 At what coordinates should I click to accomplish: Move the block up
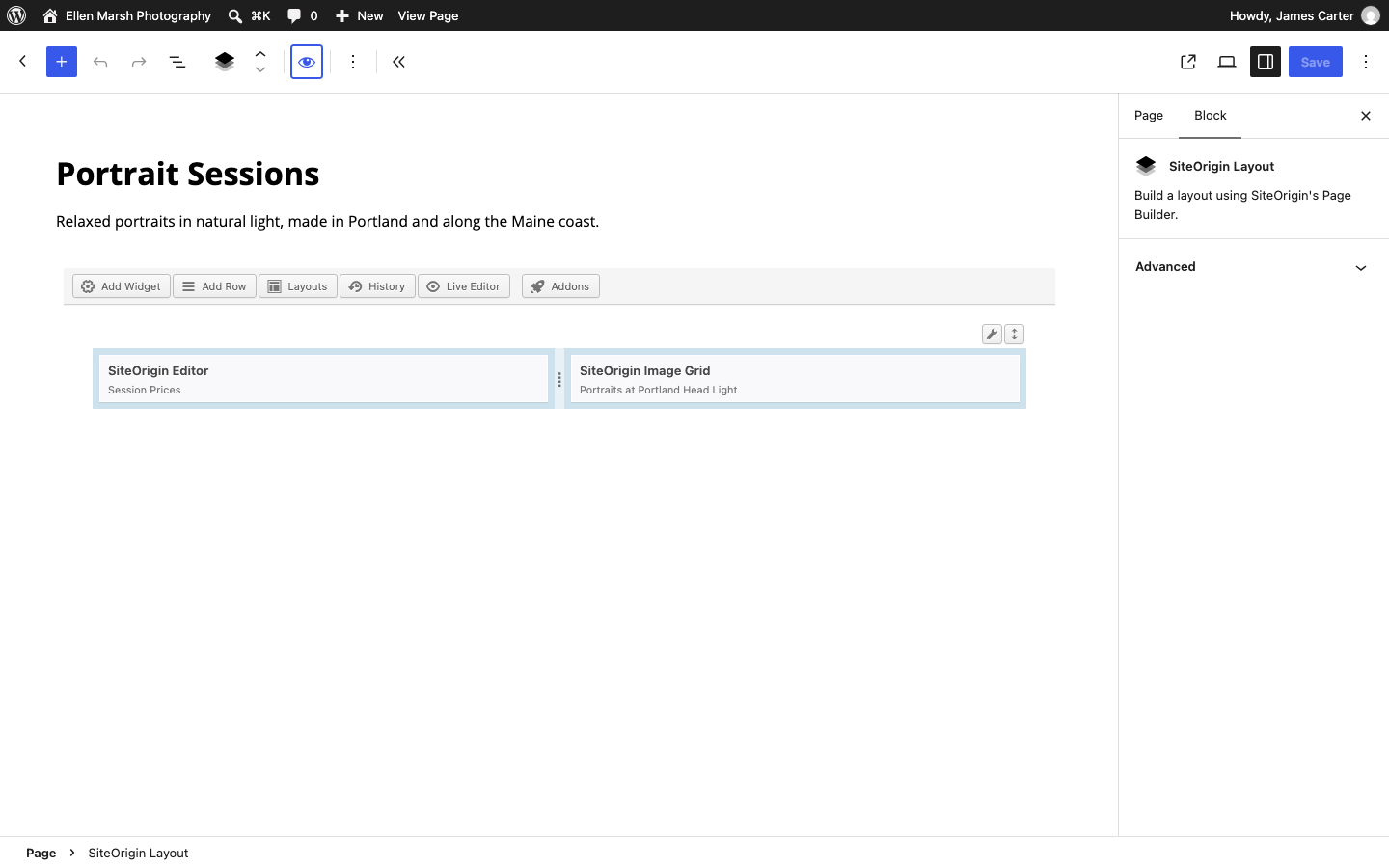tap(260, 54)
